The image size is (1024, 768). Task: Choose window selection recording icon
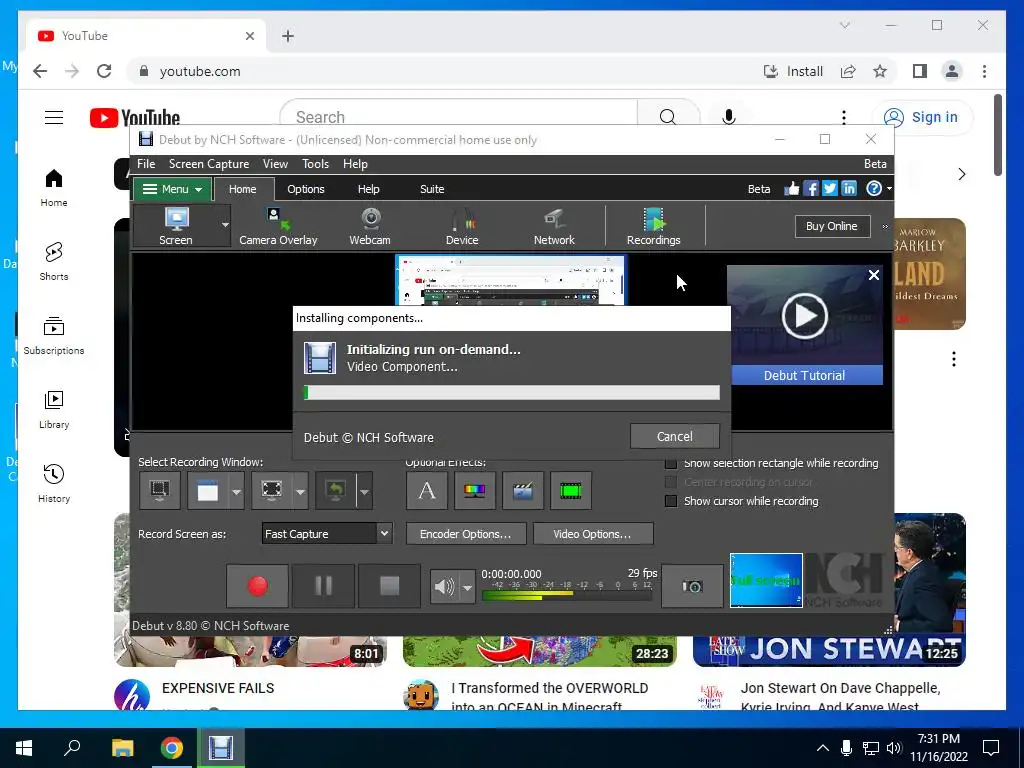208,490
